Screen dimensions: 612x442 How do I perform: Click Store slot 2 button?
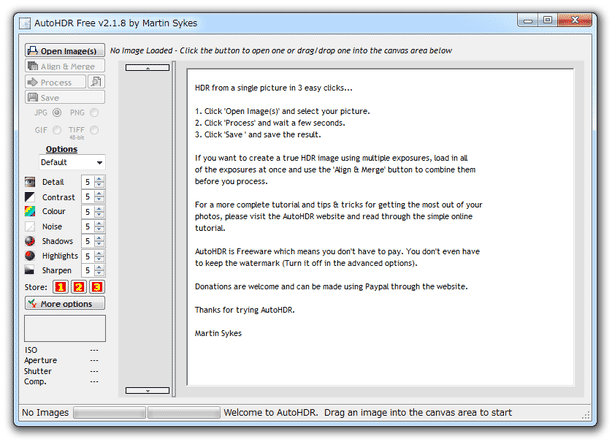[79, 287]
